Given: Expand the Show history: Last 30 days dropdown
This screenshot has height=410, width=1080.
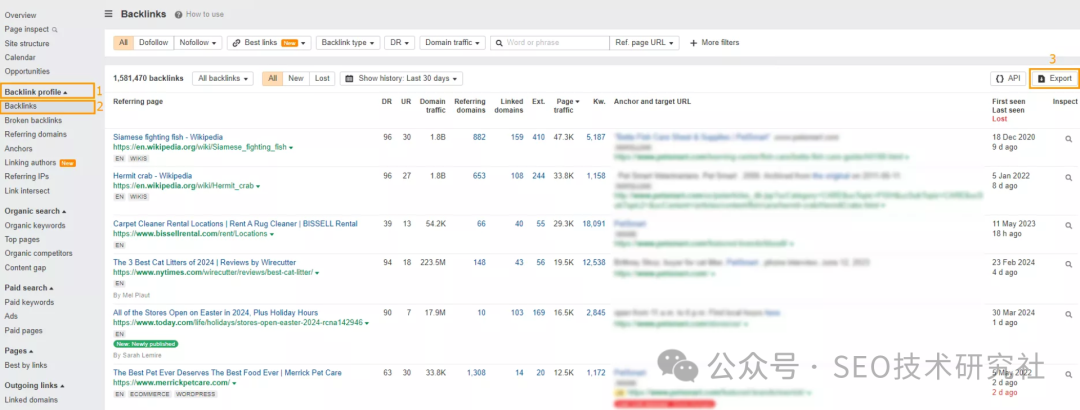Looking at the screenshot, I should pyautogui.click(x=403, y=78).
